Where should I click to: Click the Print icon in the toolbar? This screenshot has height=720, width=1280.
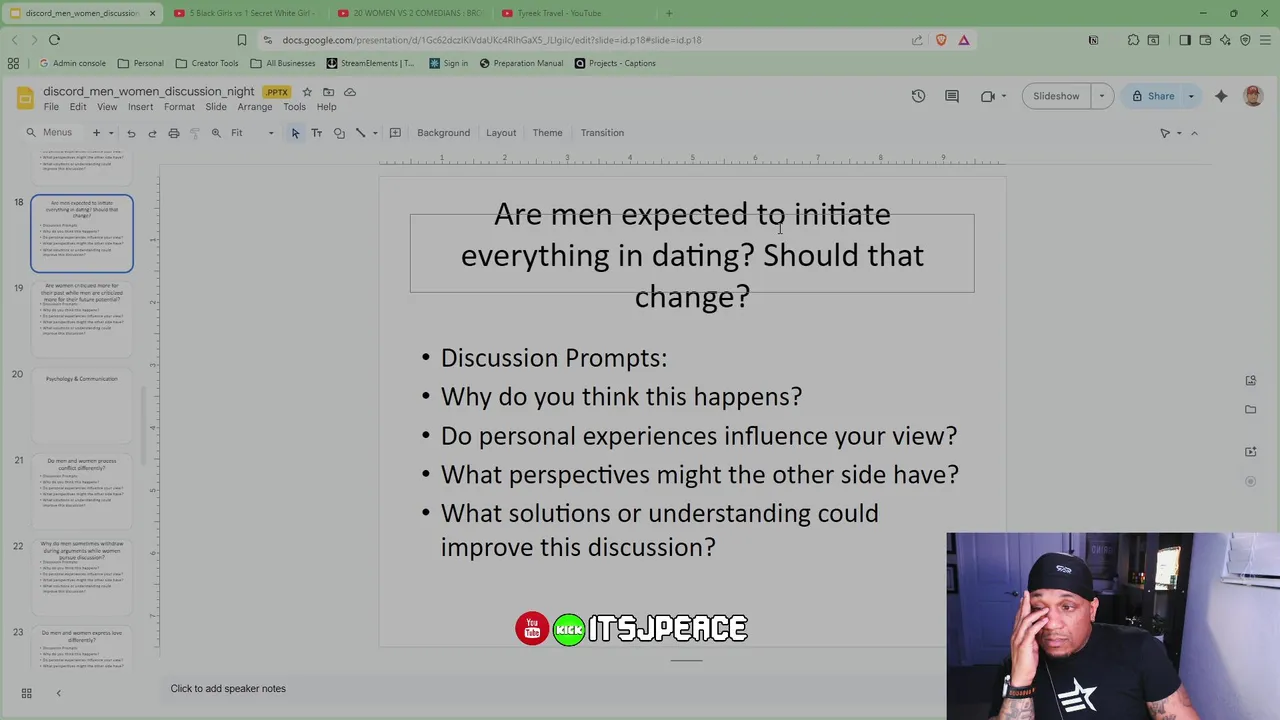point(174,133)
